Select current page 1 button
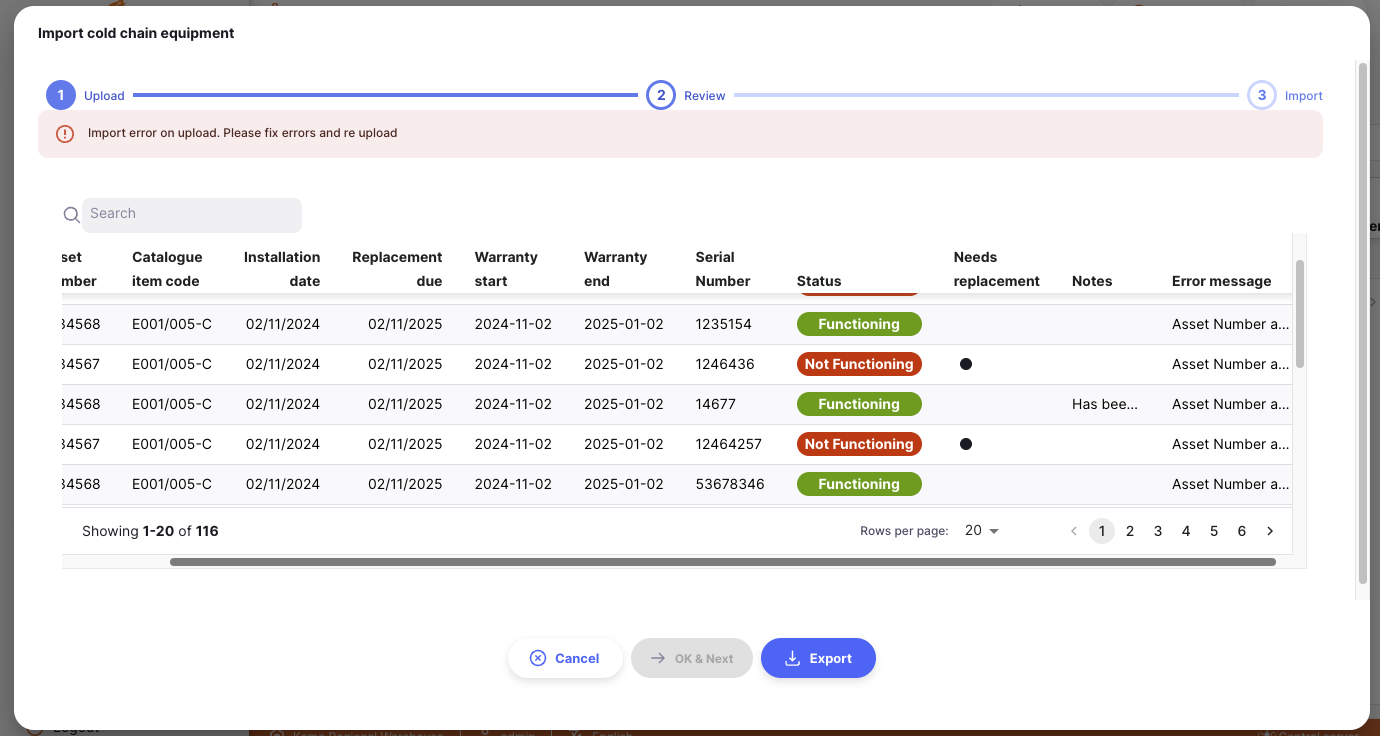The image size is (1380, 736). [x=1102, y=531]
